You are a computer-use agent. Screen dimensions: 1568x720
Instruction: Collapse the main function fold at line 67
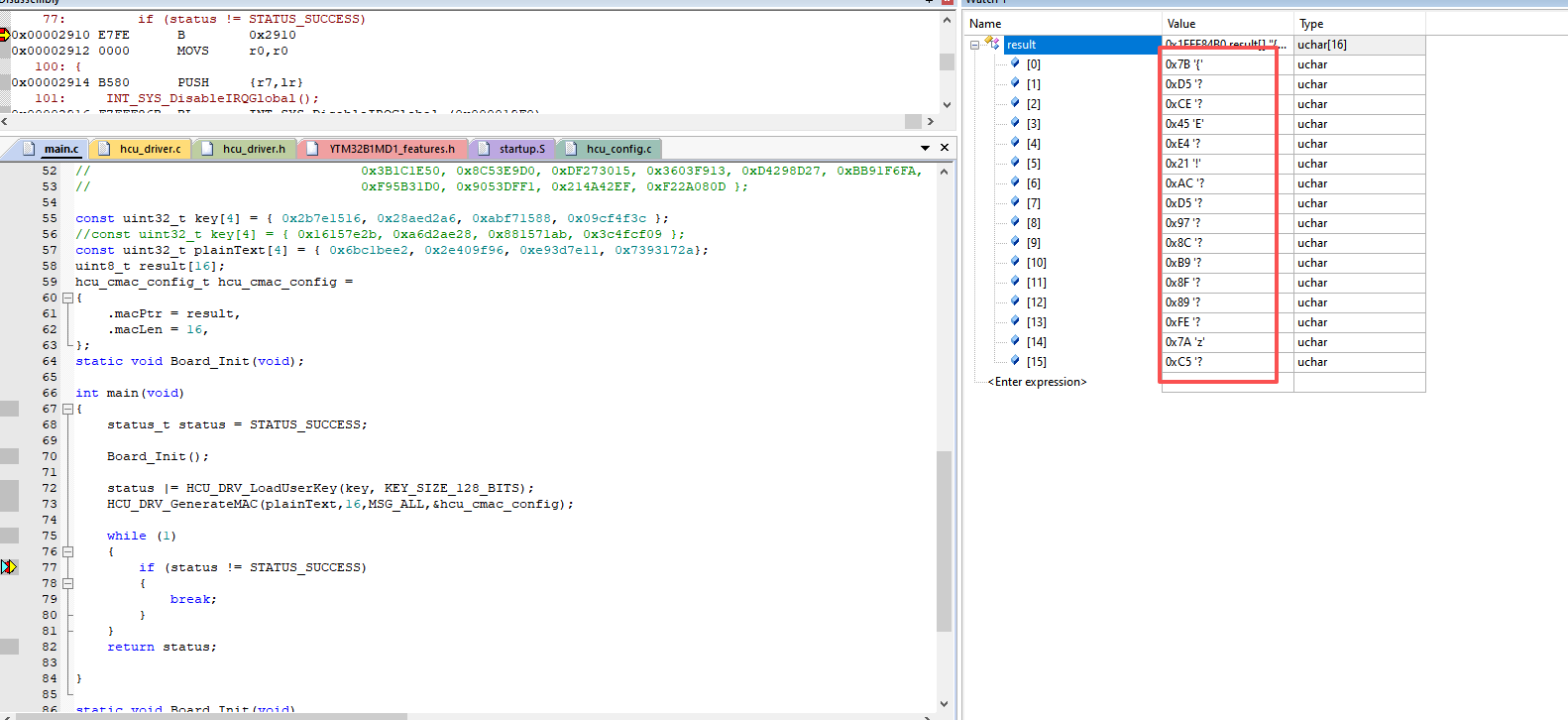[x=67, y=409]
